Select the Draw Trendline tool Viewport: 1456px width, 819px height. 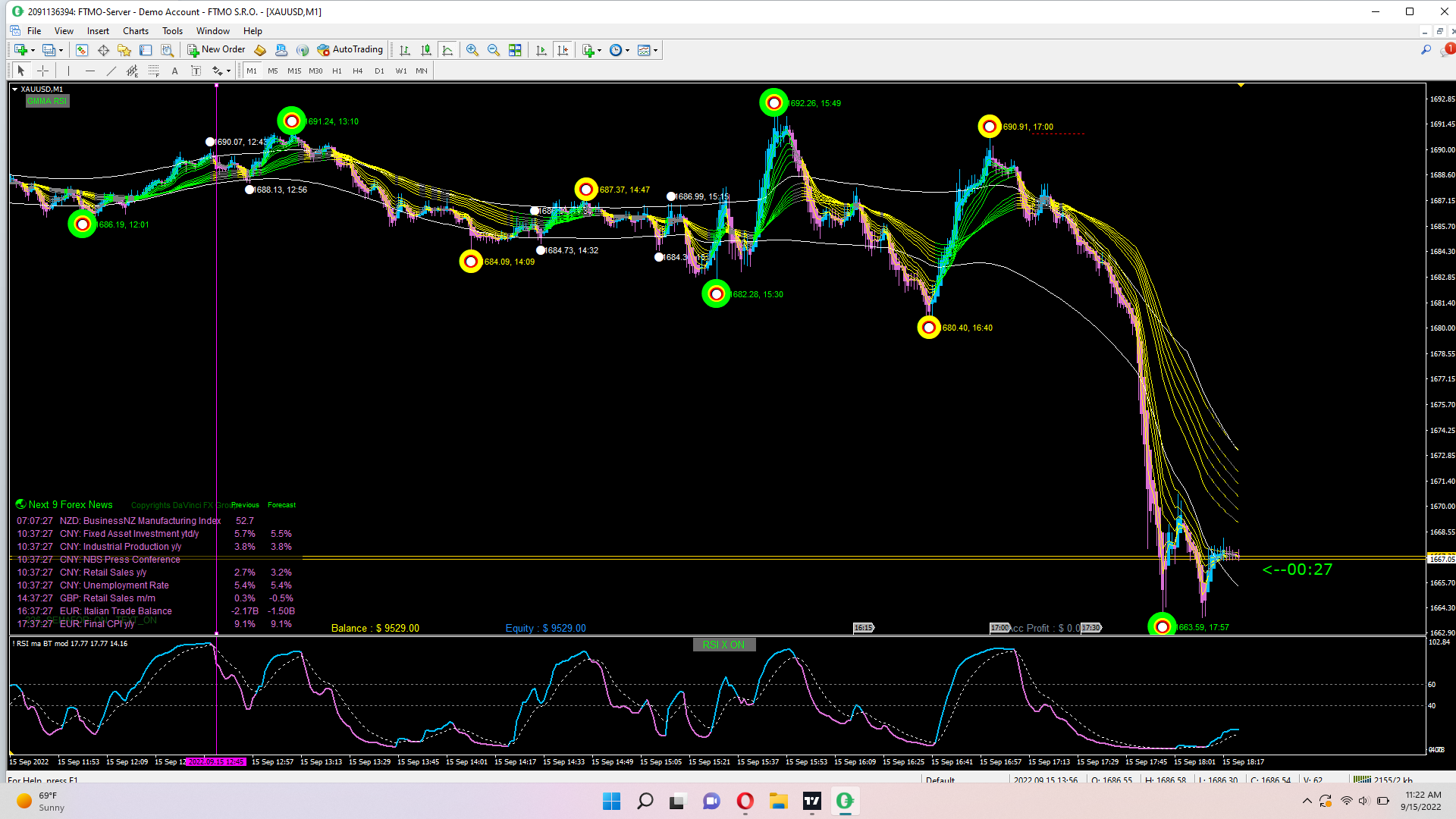(111, 71)
